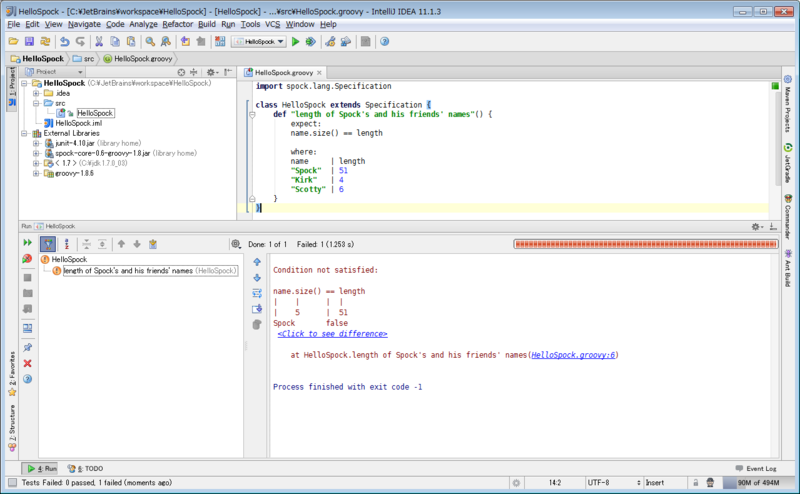Open the 6: TODO tool window tab

pyautogui.click(x=85, y=468)
